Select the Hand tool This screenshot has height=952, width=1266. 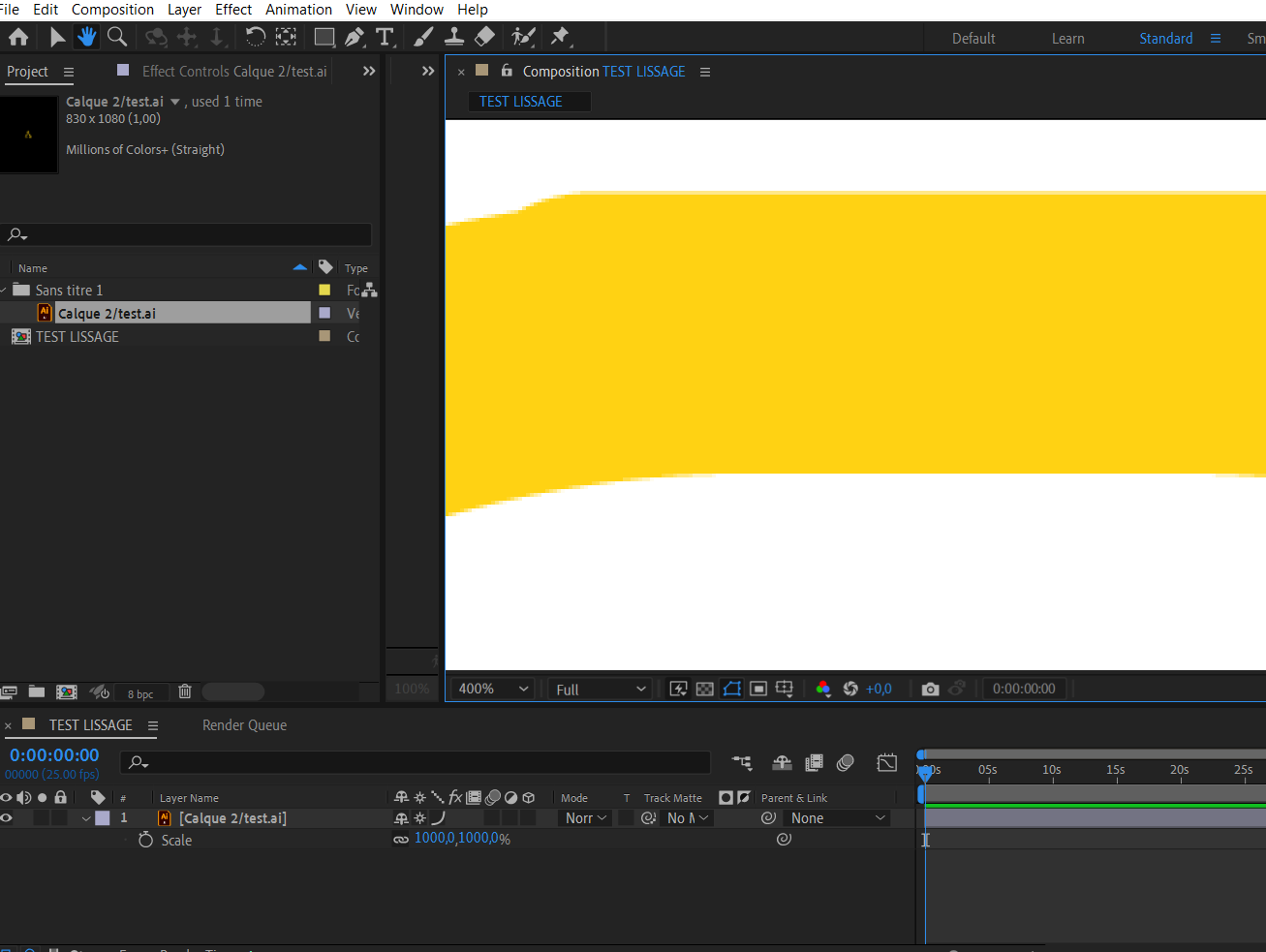[x=87, y=38]
